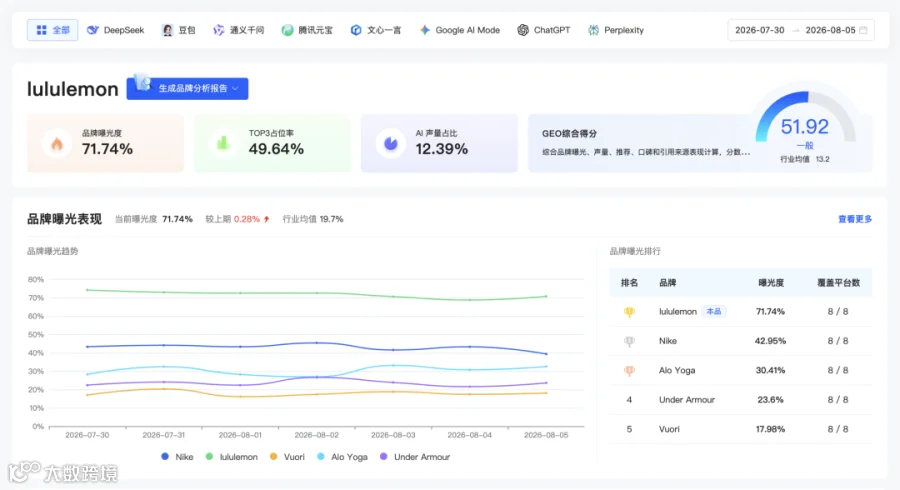Click the Google AI Mode sparkle icon
900x490 pixels.
(424, 30)
